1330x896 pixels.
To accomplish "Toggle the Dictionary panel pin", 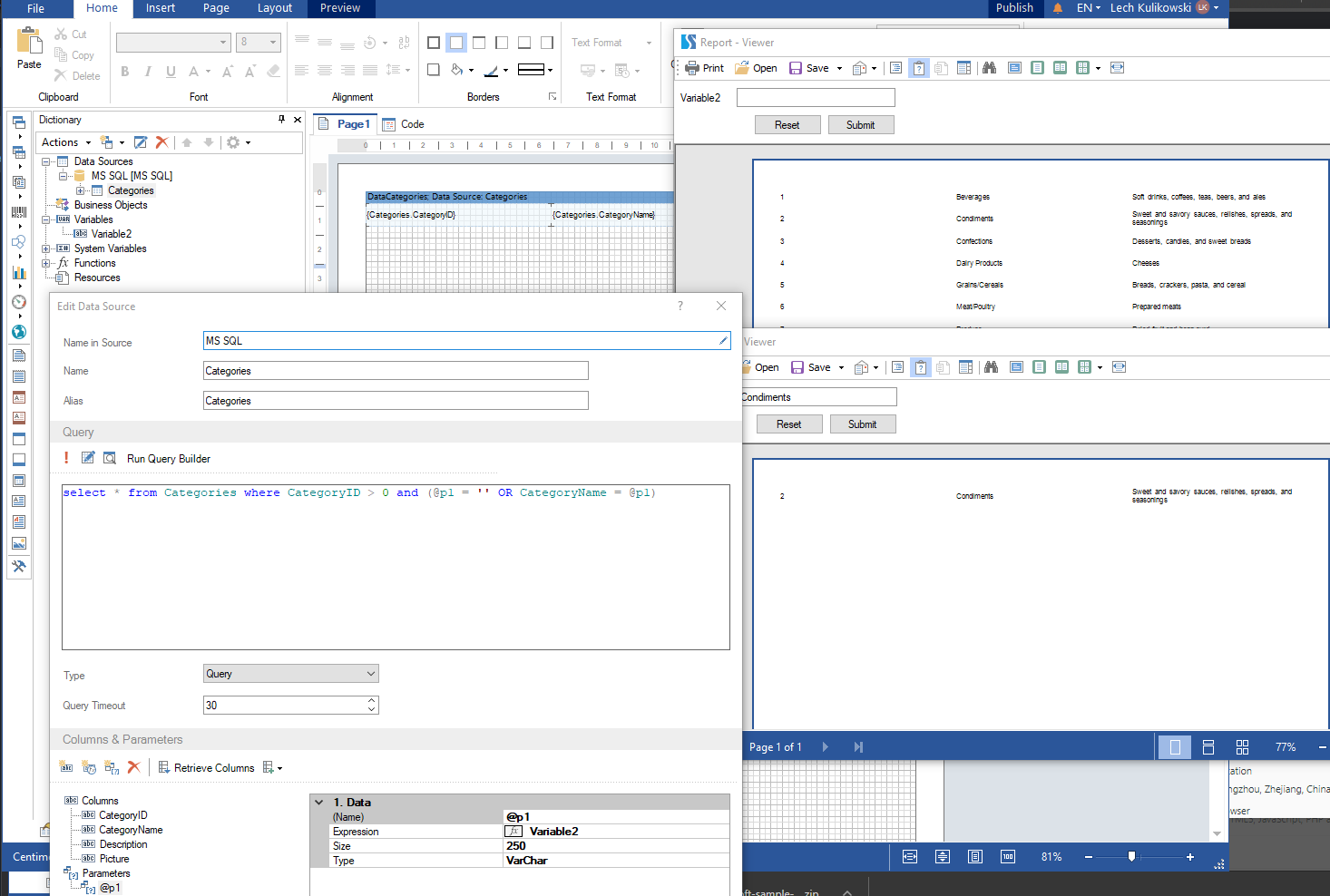I will pos(281,119).
